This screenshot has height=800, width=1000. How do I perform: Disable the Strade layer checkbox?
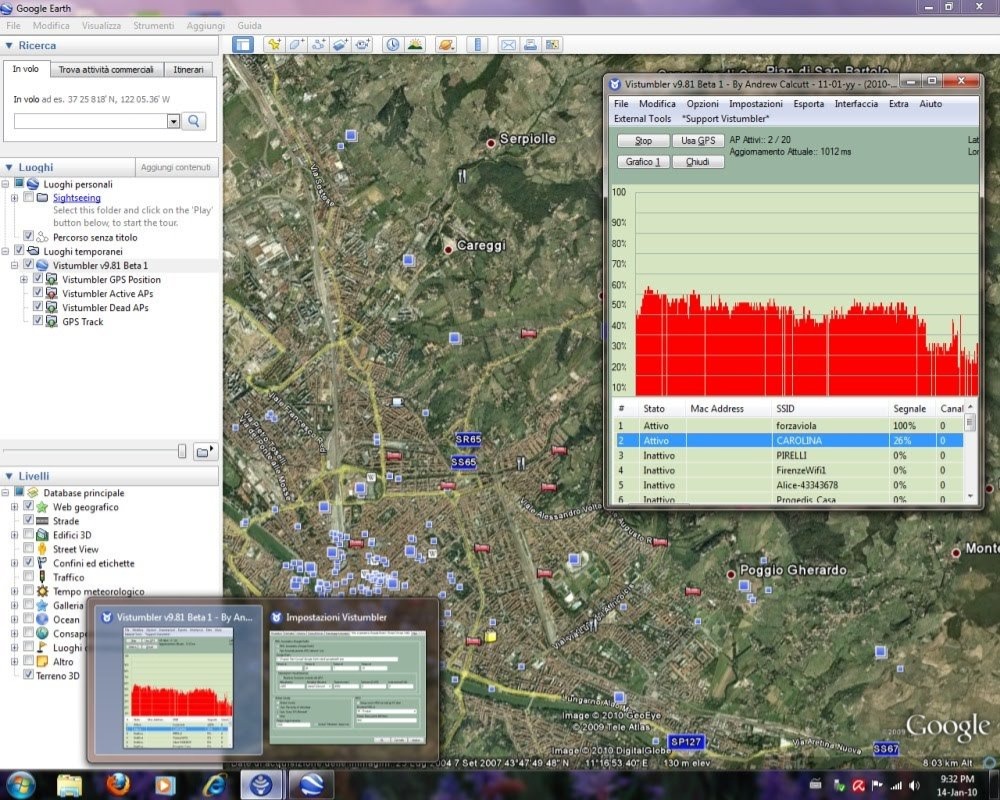coord(28,521)
